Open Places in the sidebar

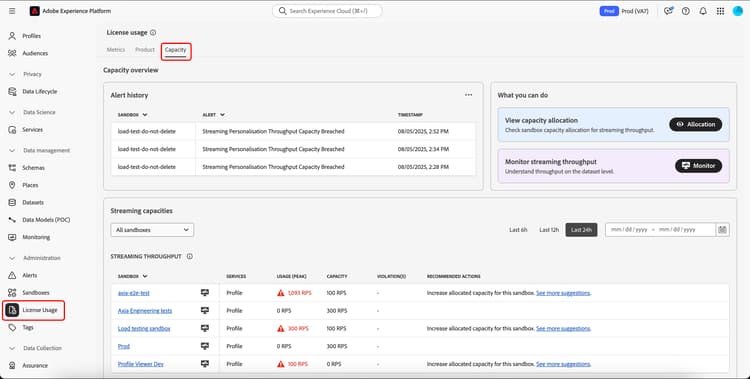[x=30, y=185]
